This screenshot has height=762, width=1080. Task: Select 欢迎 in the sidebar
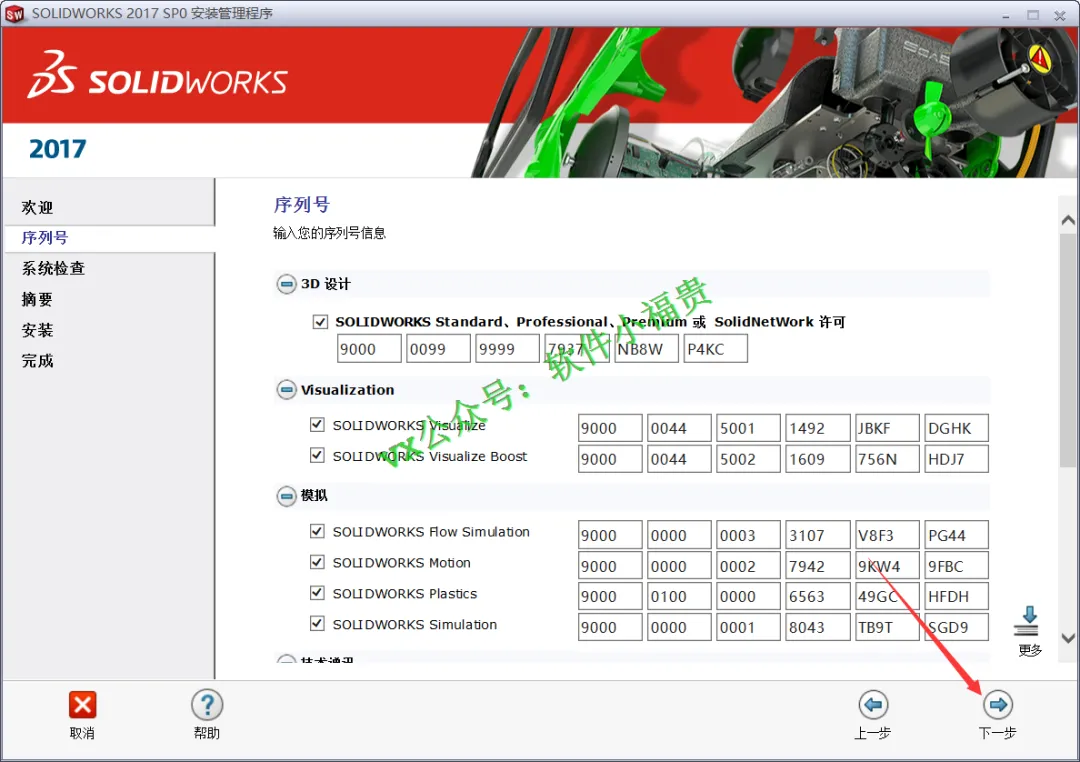[x=37, y=207]
